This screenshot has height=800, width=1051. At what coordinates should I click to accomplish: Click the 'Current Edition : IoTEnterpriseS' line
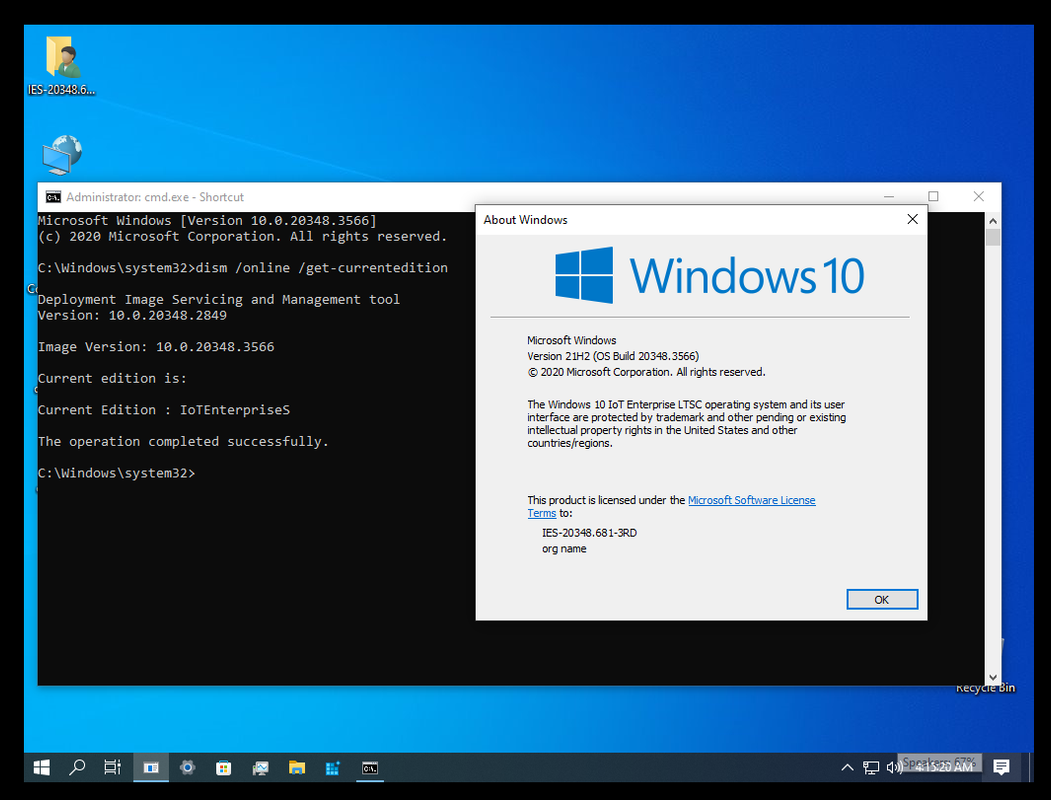(164, 410)
